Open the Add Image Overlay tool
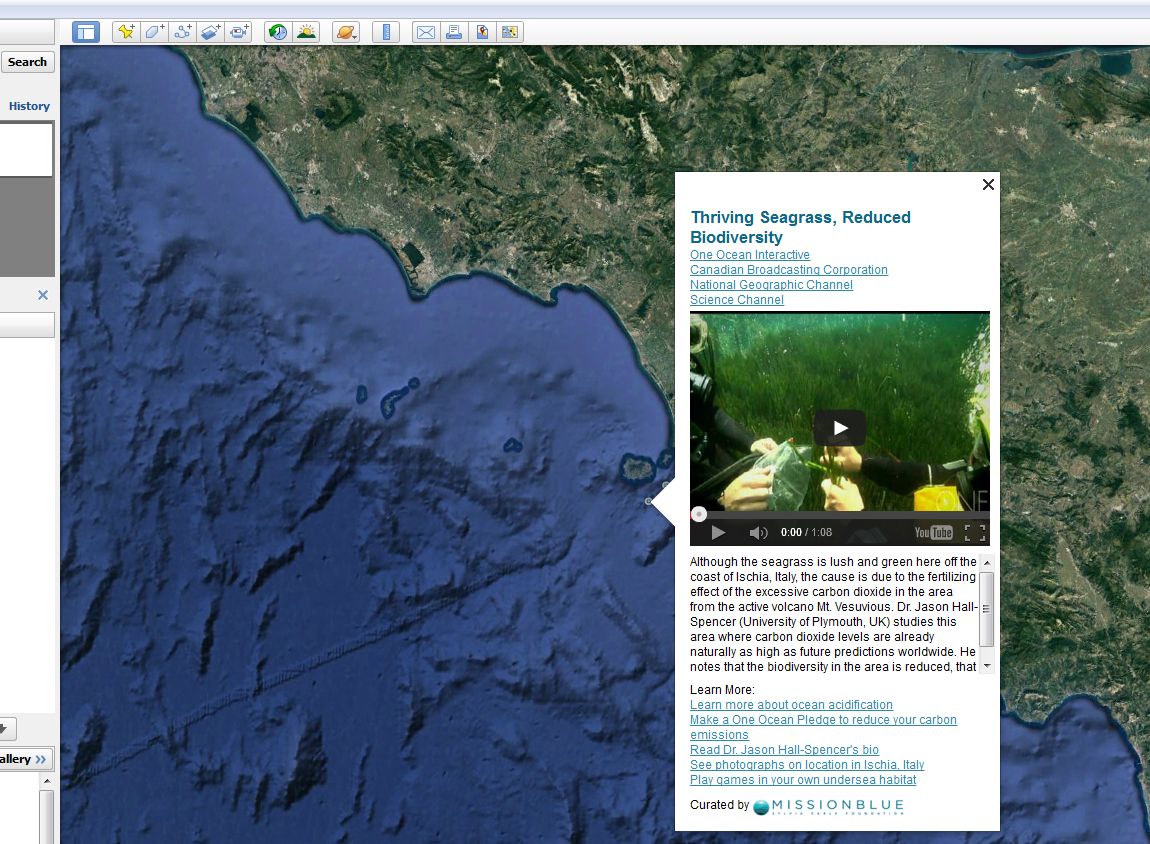This screenshot has width=1150, height=844. [x=210, y=31]
